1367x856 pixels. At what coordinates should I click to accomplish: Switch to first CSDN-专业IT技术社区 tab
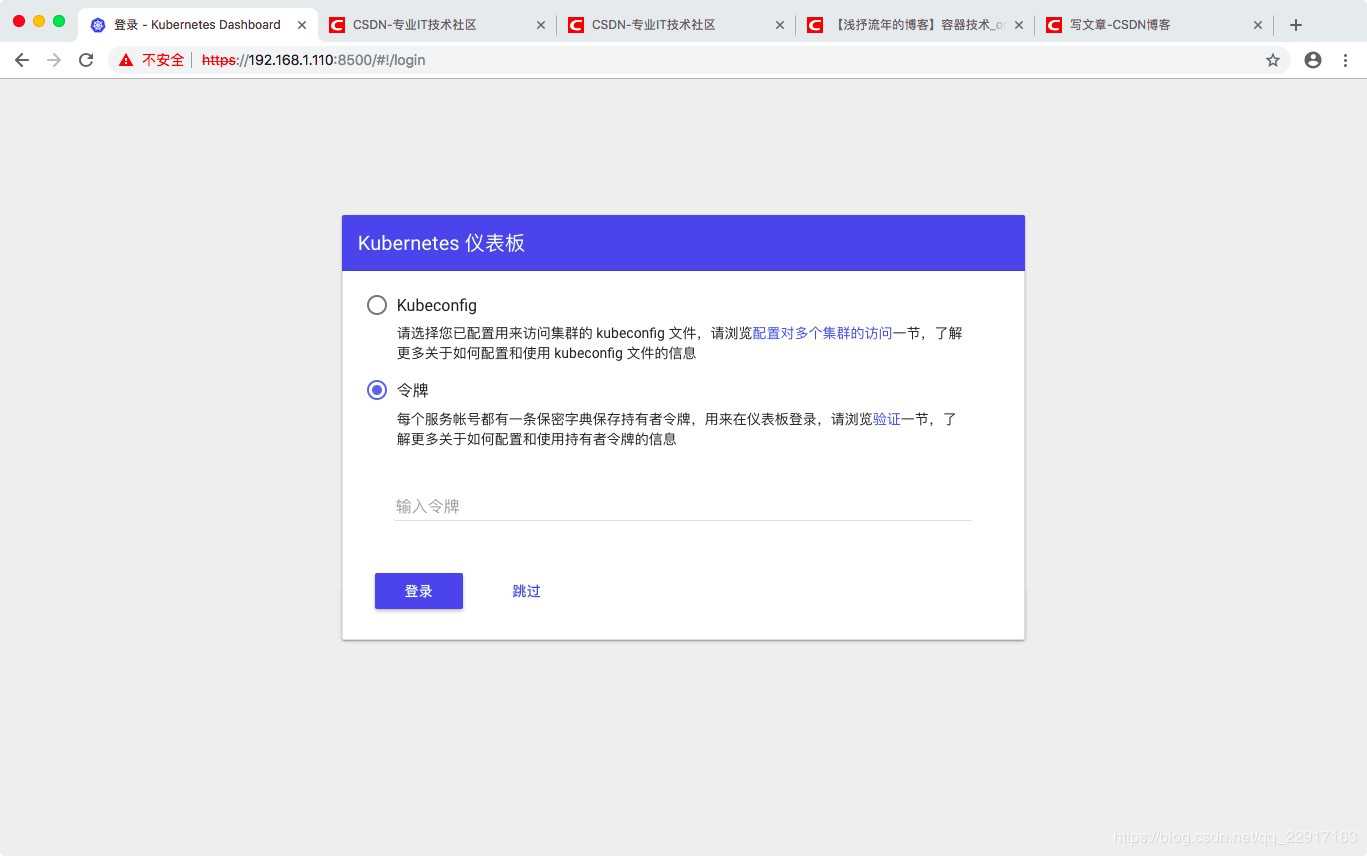pyautogui.click(x=437, y=25)
